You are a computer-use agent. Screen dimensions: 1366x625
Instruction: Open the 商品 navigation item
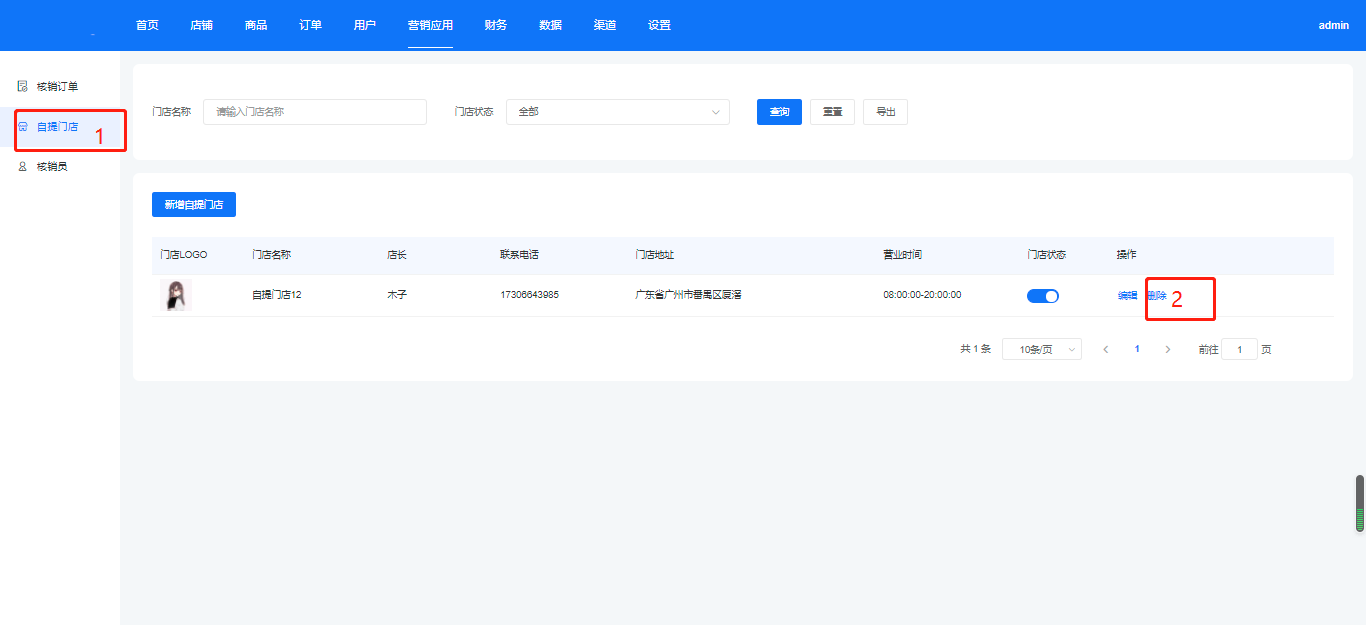[x=256, y=25]
